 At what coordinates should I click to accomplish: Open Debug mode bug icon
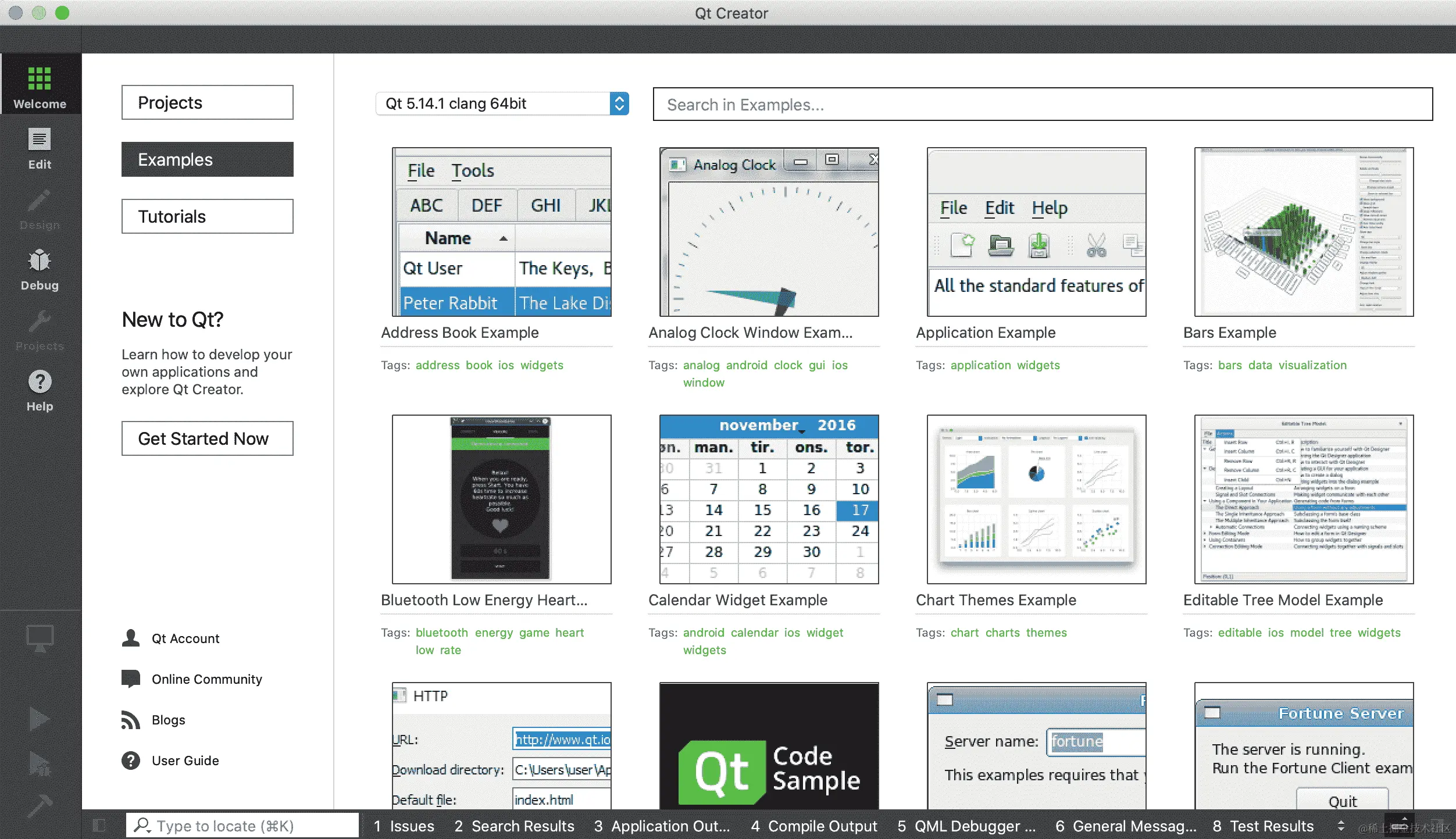pyautogui.click(x=40, y=261)
